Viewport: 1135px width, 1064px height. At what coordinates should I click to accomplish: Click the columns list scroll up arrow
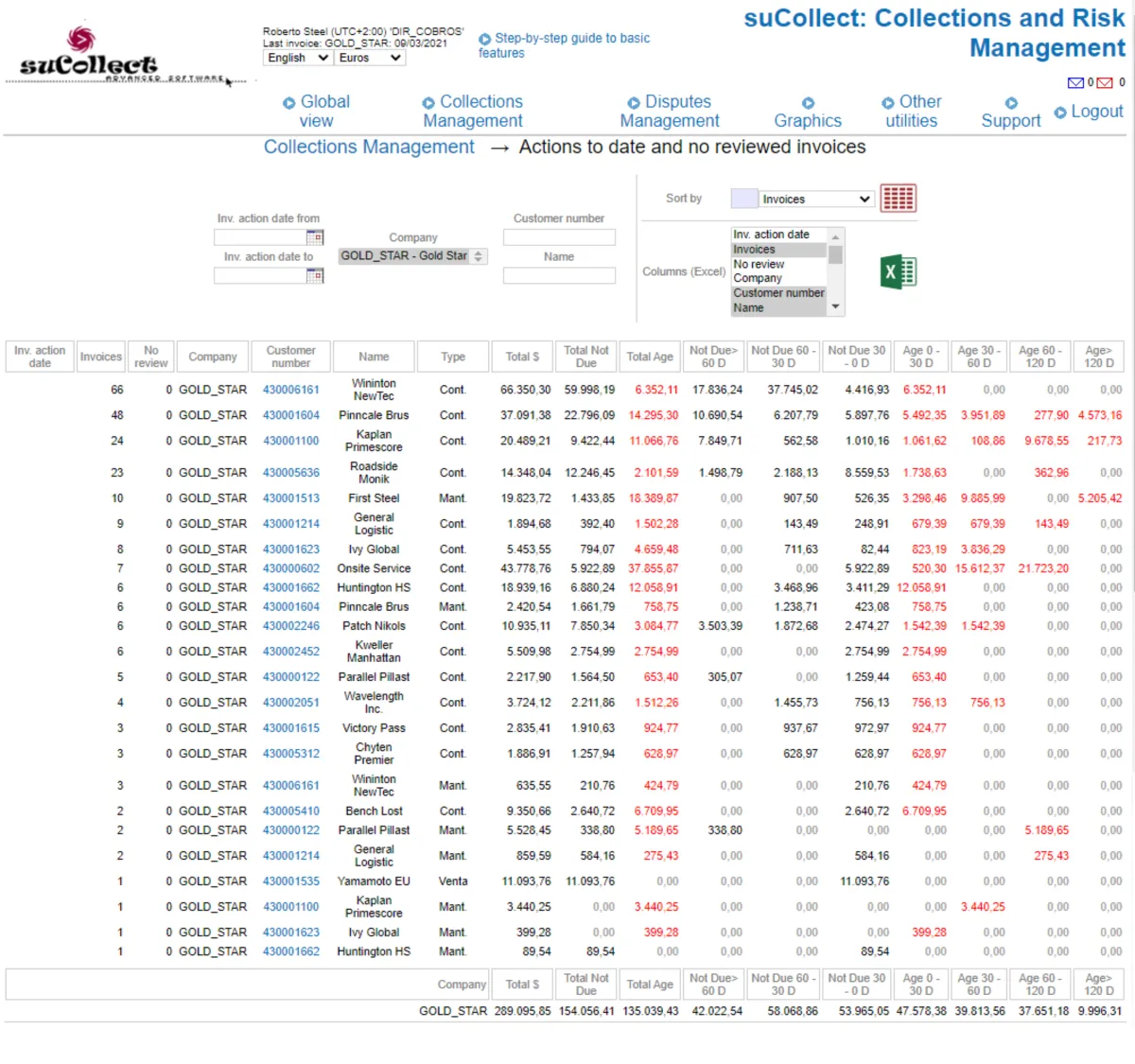pyautogui.click(x=835, y=235)
